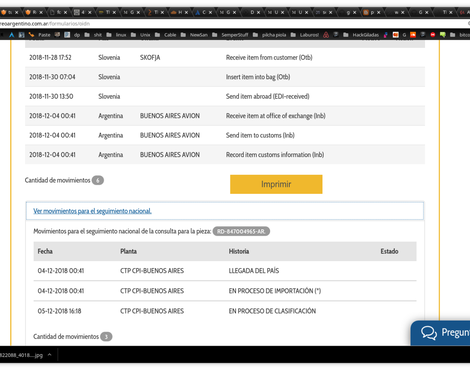The width and height of the screenshot is (470, 370).
Task: Click the chat bubbles icon beside Pregunt
Action: point(429,333)
